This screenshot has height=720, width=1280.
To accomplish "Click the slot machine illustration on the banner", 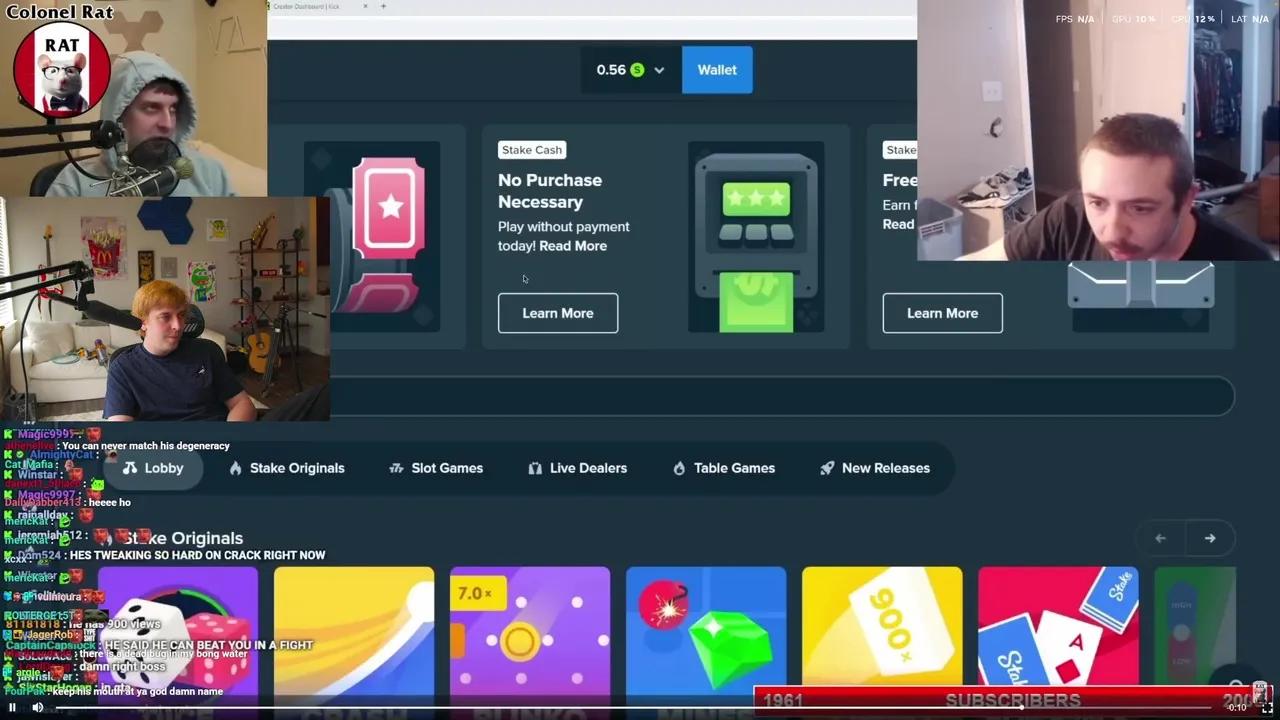I will (x=756, y=237).
